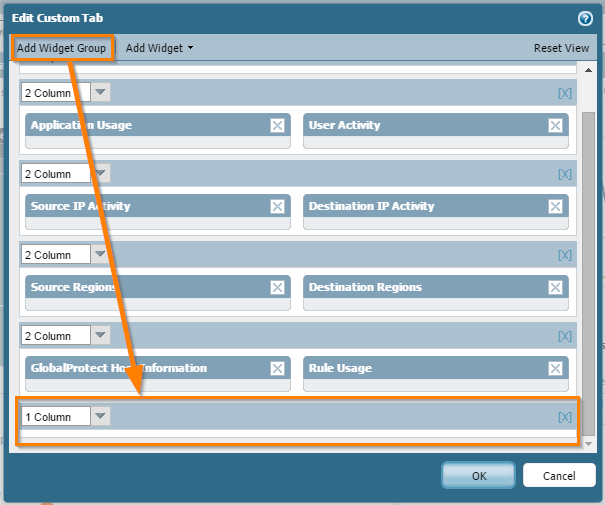
Task: Delete widget group containing Destination Regions
Action: tap(564, 255)
